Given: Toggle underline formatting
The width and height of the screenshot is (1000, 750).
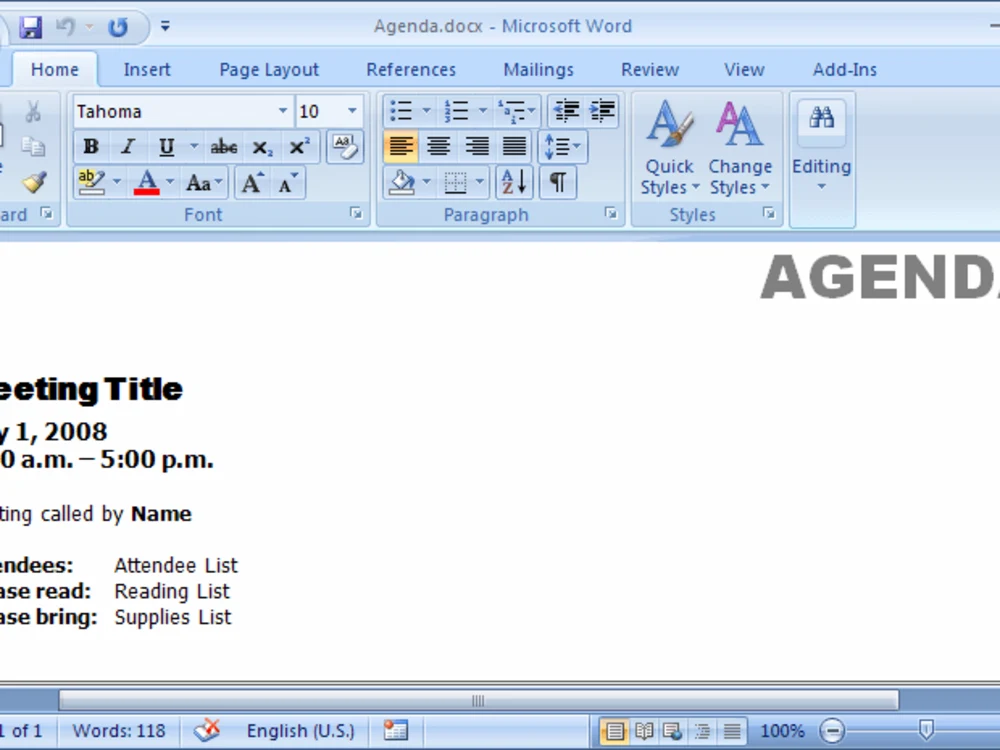Looking at the screenshot, I should pyautogui.click(x=166, y=147).
